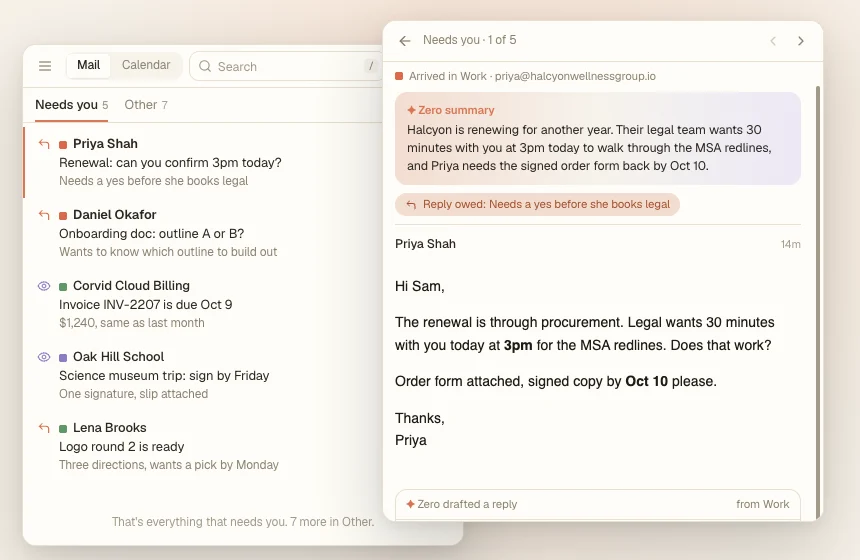Click the purple label square beside Oak Hill School
This screenshot has width=860, height=560.
63,358
